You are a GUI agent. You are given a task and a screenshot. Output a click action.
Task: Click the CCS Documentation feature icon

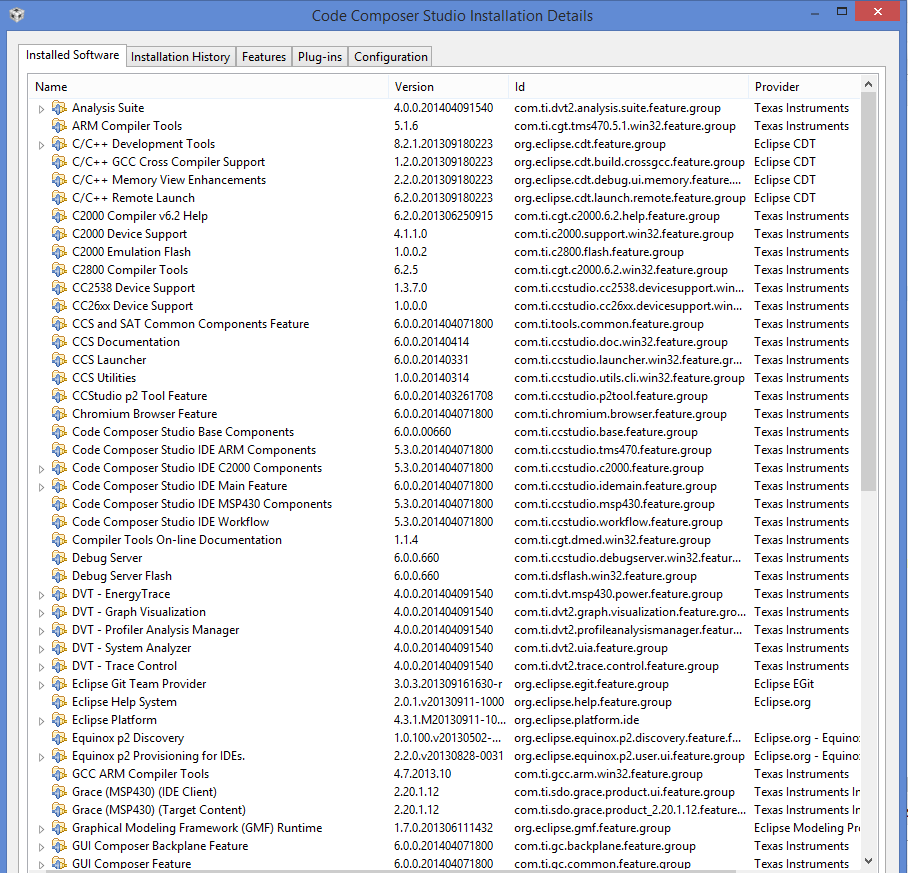pos(59,342)
